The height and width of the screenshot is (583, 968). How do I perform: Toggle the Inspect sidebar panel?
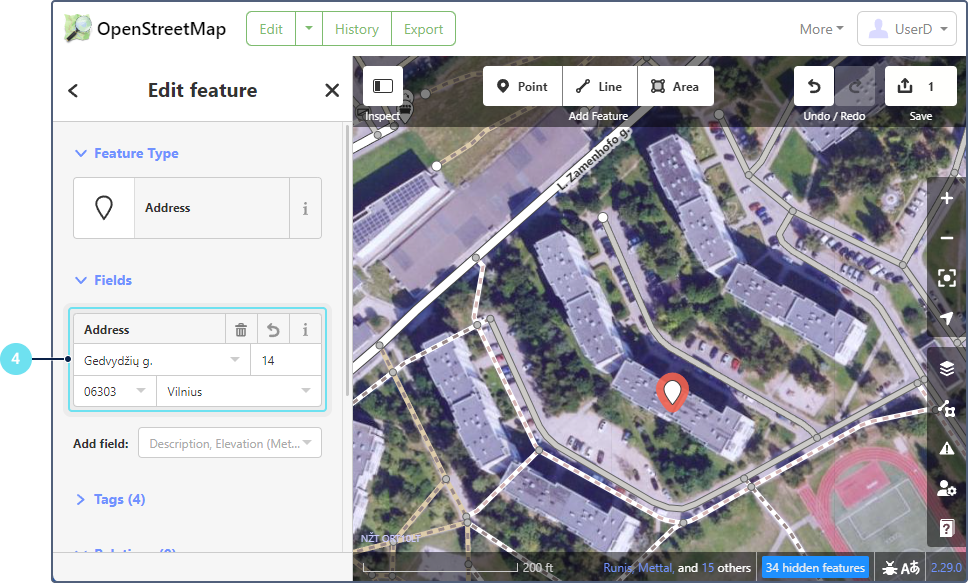click(383, 87)
